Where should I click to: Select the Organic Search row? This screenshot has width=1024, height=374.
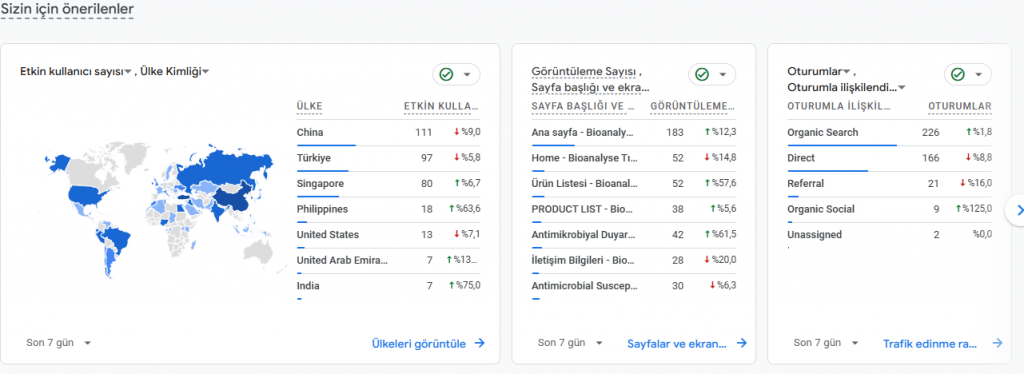pos(889,132)
